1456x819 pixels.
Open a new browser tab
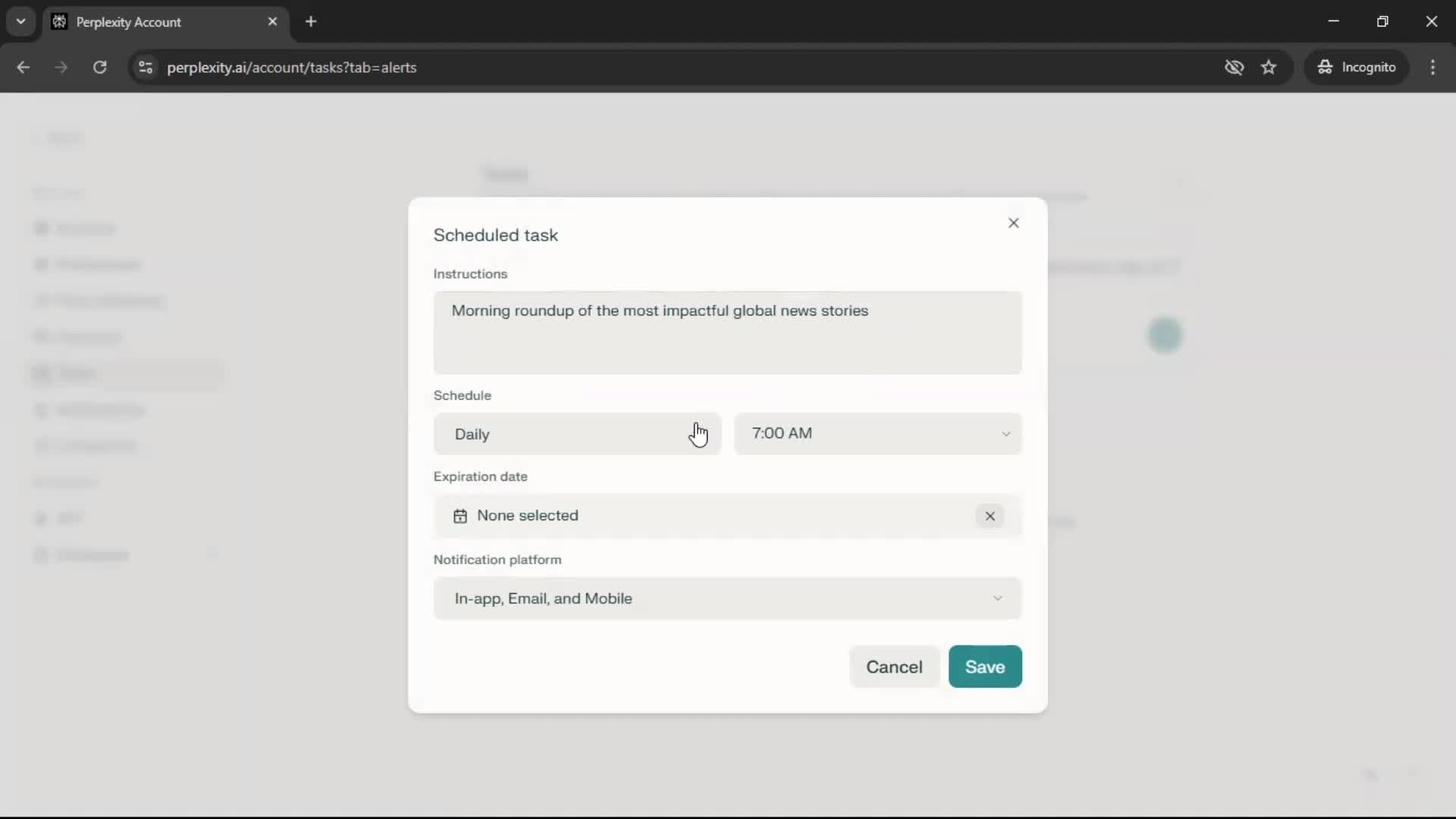tap(311, 22)
